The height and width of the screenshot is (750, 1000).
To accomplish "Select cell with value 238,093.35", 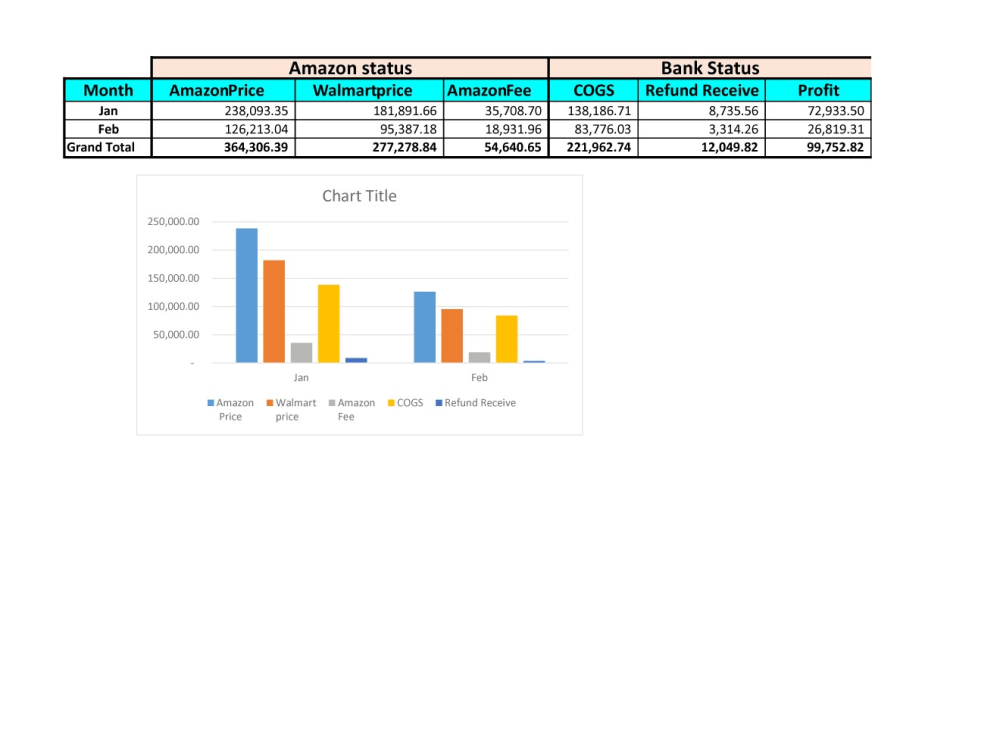I will pos(223,111).
